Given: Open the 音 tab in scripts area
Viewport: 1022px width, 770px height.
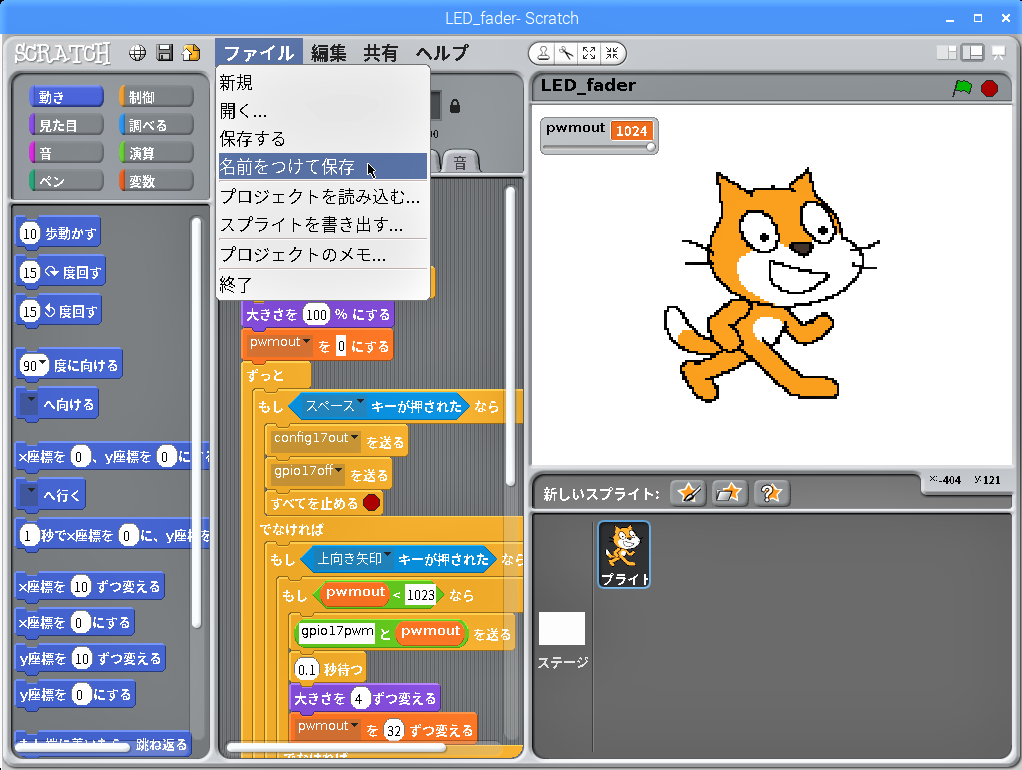Looking at the screenshot, I should pyautogui.click(x=461, y=162).
